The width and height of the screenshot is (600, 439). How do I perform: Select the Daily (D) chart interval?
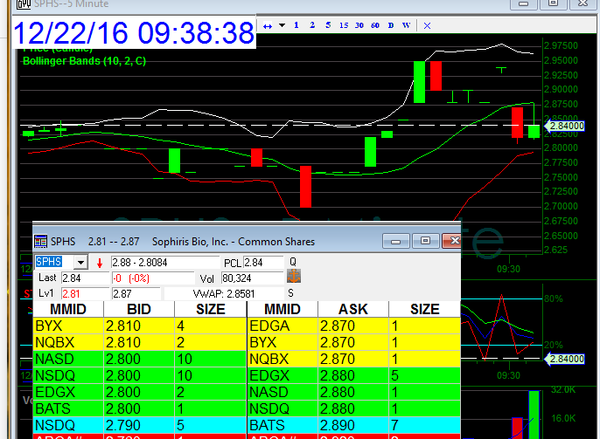coord(390,24)
